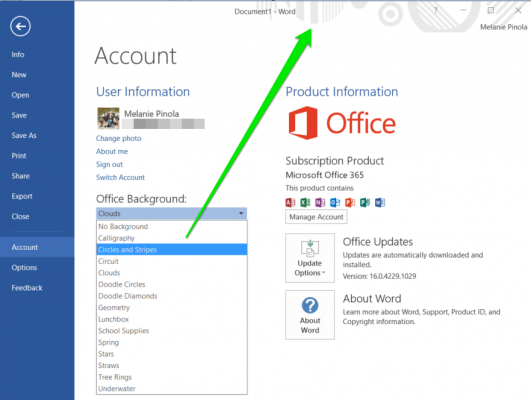The image size is (531, 400).
Task: Open the help question mark in title bar
Action: [x=436, y=11]
